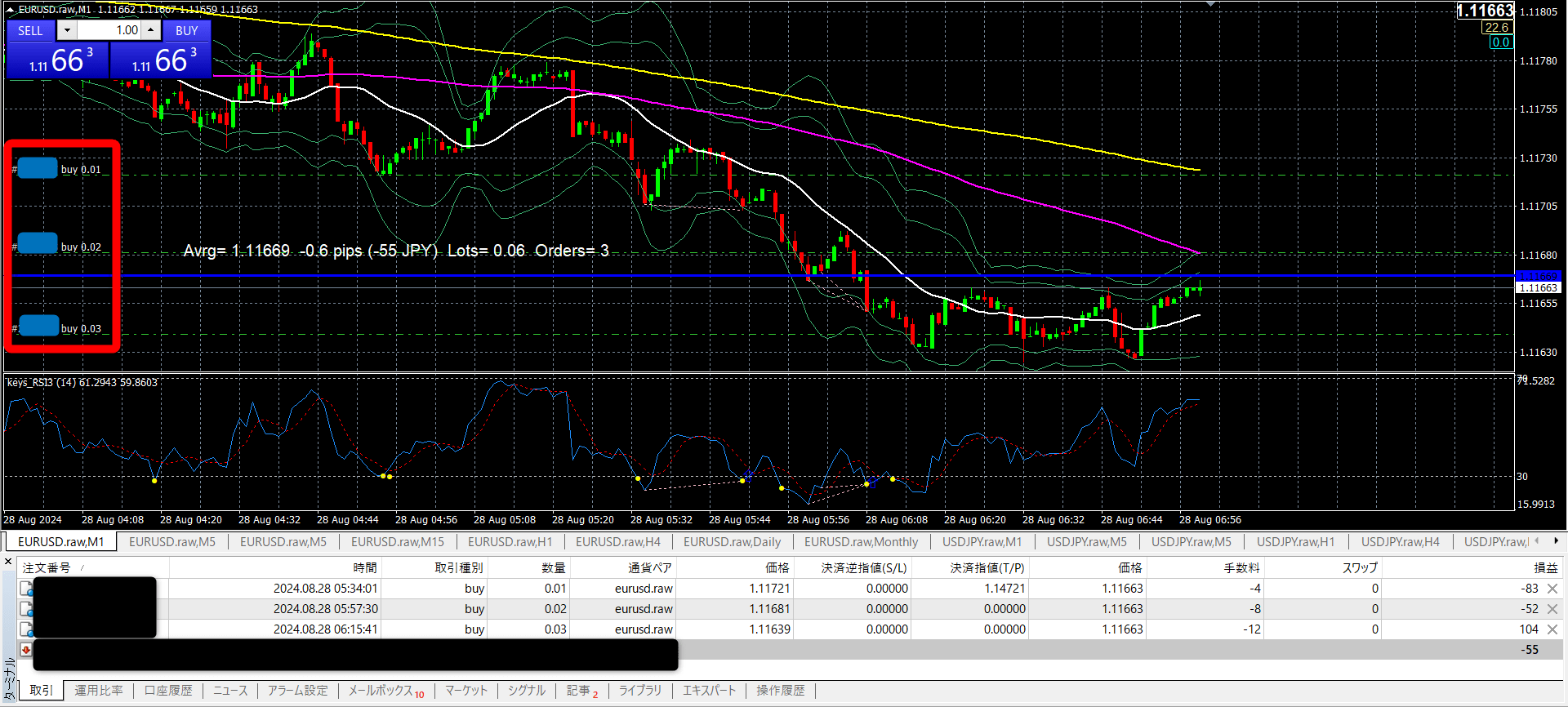Switch to EURUSD.raw,Daily chart tab
1568x707 pixels.
pyautogui.click(x=733, y=542)
